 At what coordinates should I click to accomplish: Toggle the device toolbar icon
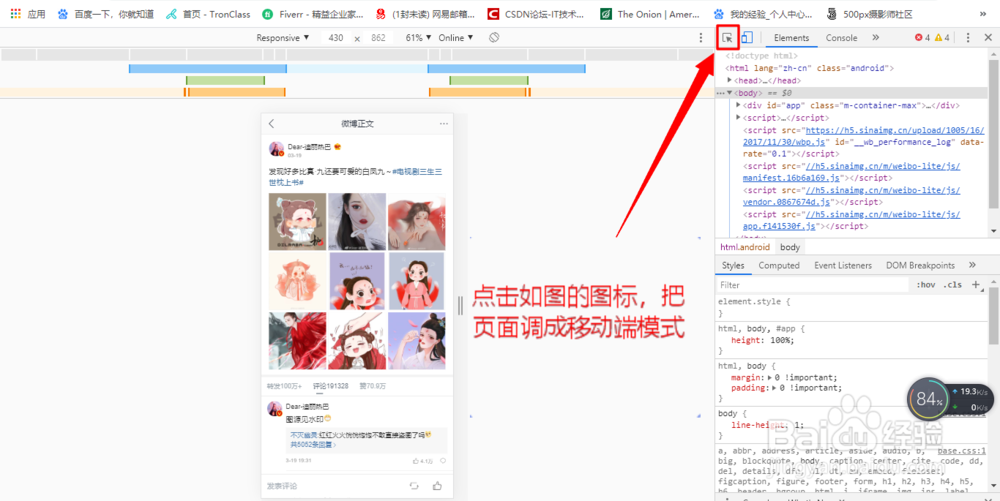pyautogui.click(x=747, y=38)
